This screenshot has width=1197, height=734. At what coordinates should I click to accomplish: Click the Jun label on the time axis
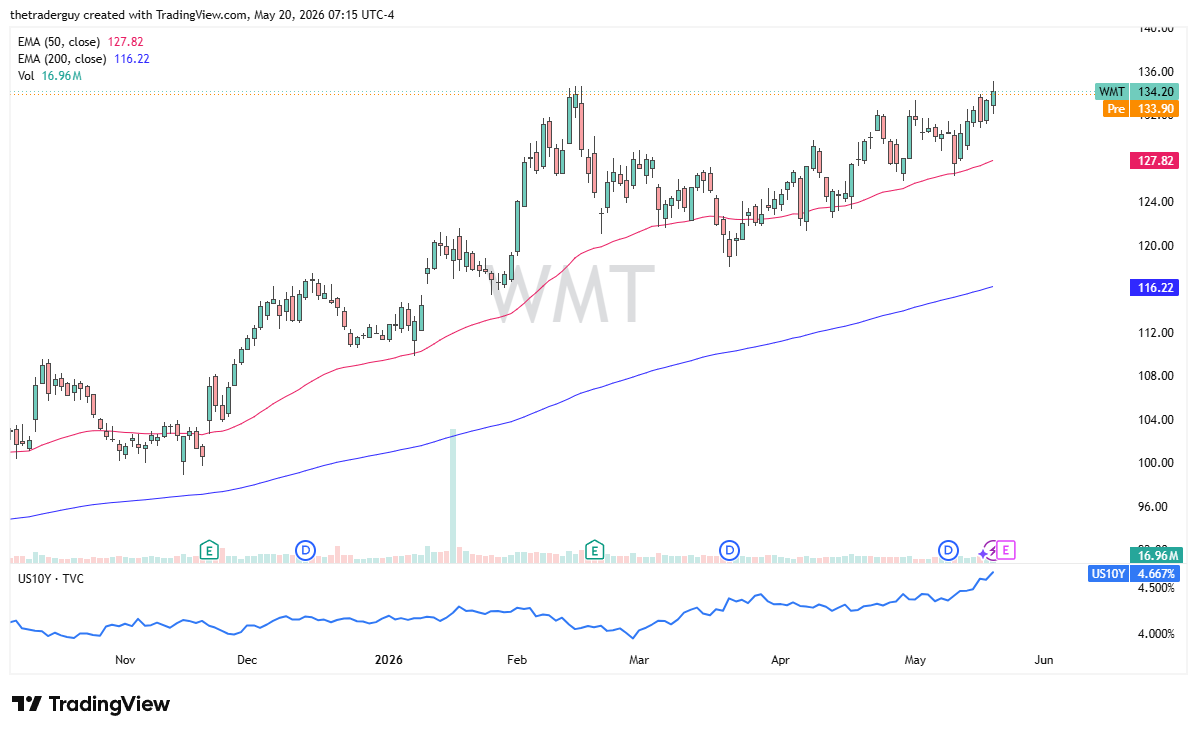1043,659
